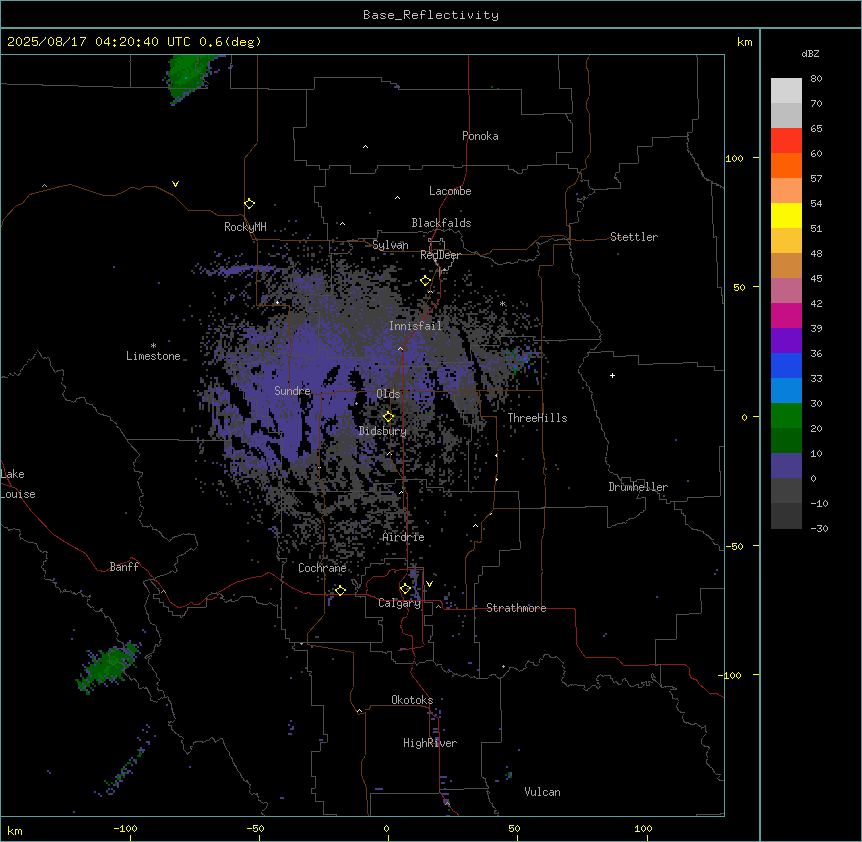Click the Didsbury town label
Image resolution: width=862 pixels, height=842 pixels.
382,431
